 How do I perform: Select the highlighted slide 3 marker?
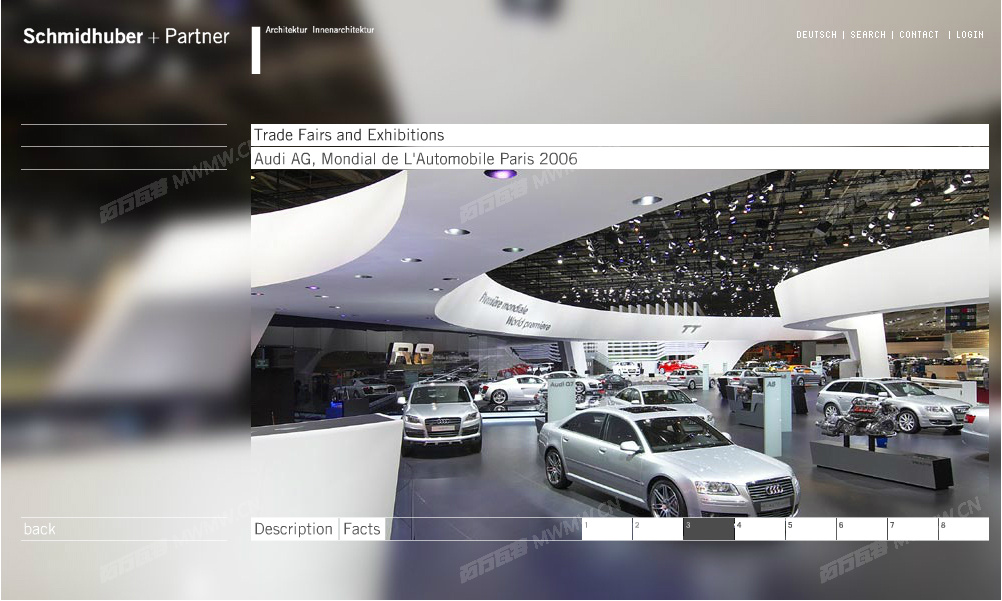pos(709,529)
